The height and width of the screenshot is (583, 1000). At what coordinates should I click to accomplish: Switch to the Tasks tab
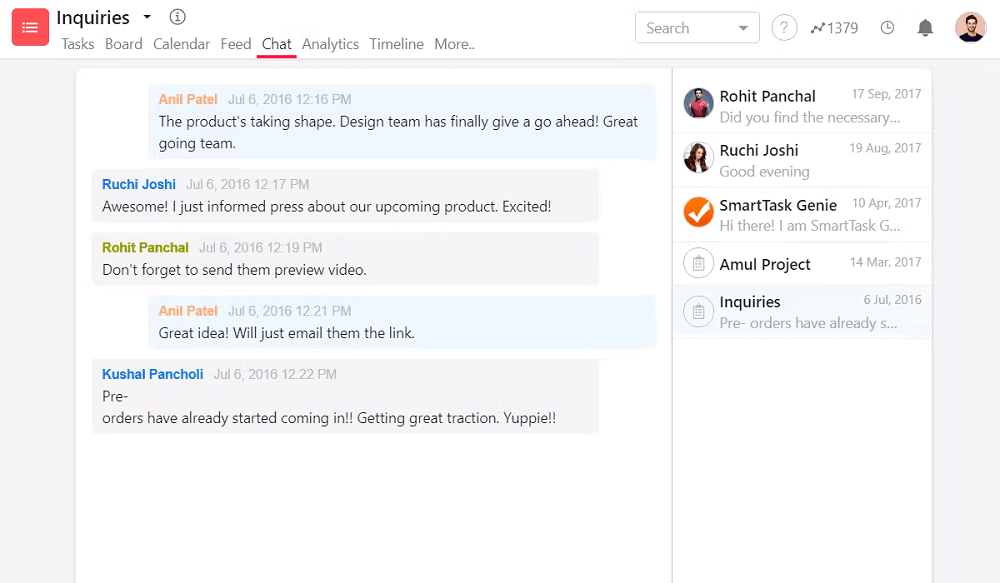tap(78, 44)
